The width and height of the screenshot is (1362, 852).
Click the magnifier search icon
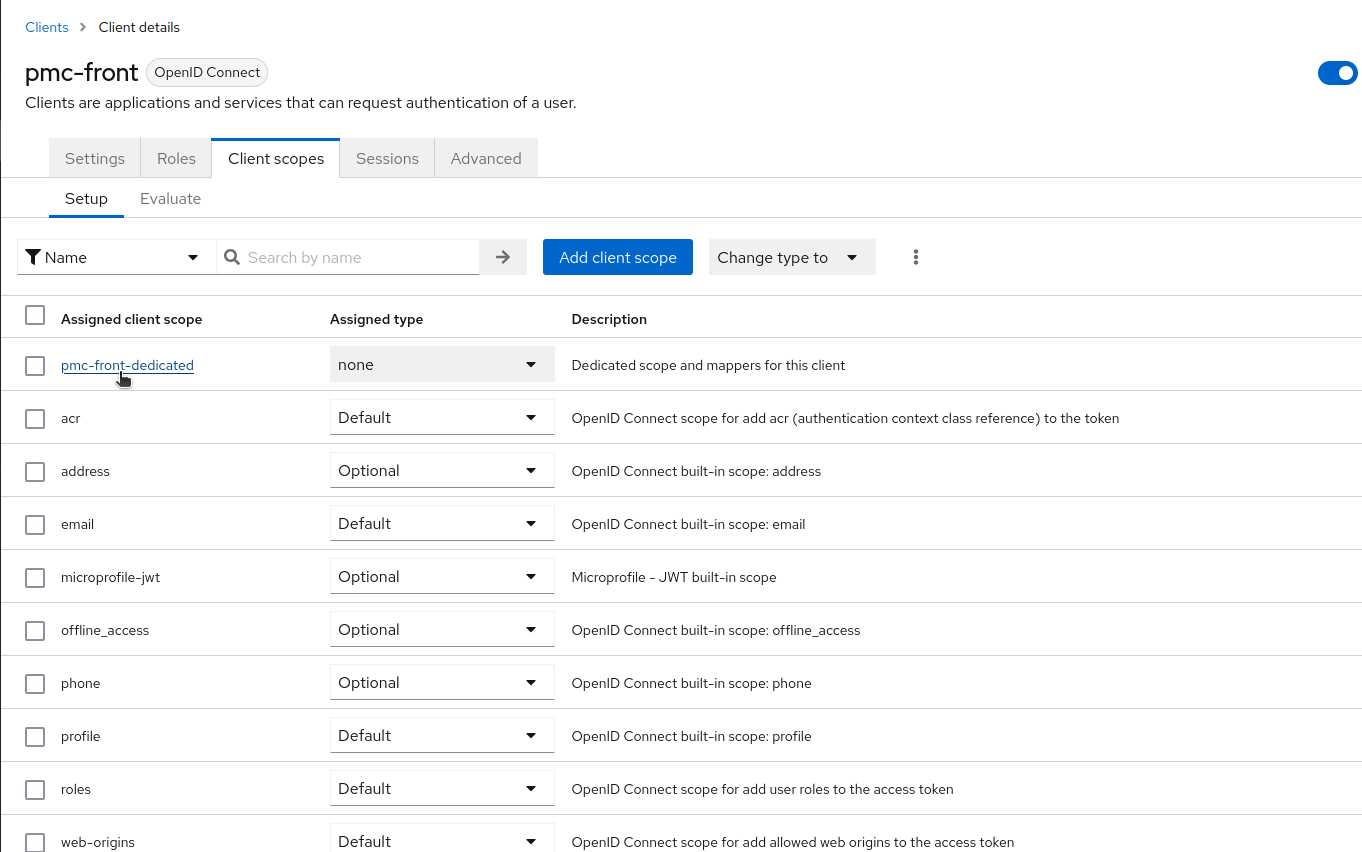(232, 257)
